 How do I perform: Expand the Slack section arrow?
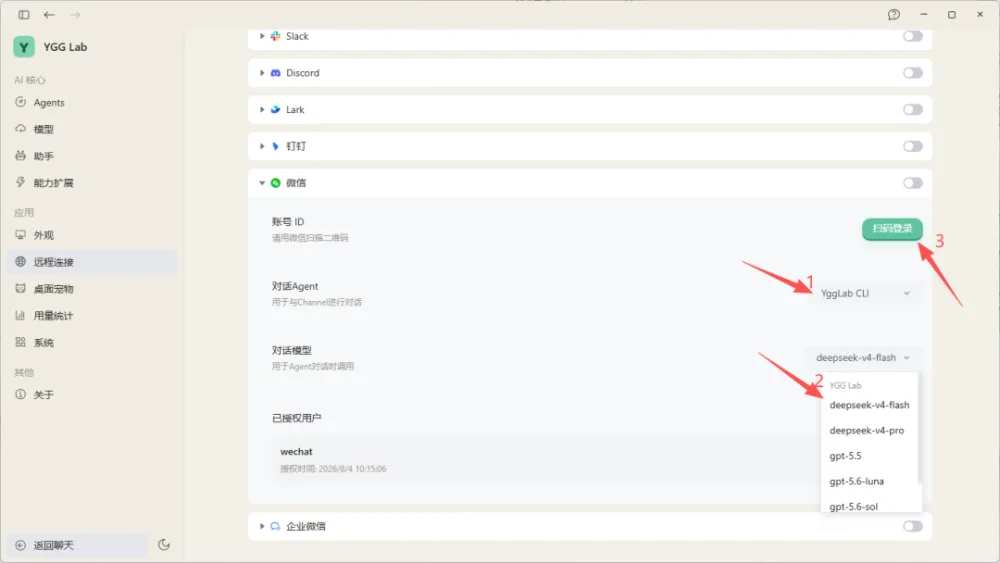261,36
